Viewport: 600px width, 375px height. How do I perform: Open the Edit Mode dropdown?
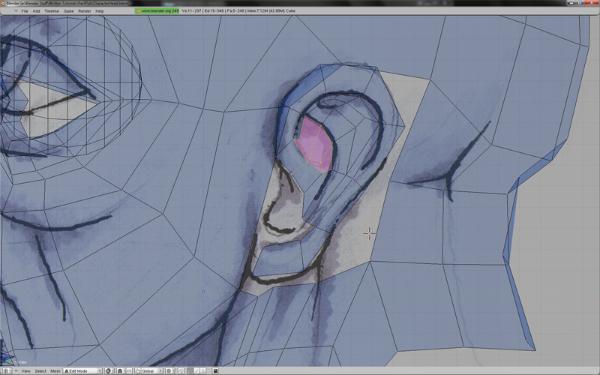[x=83, y=371]
